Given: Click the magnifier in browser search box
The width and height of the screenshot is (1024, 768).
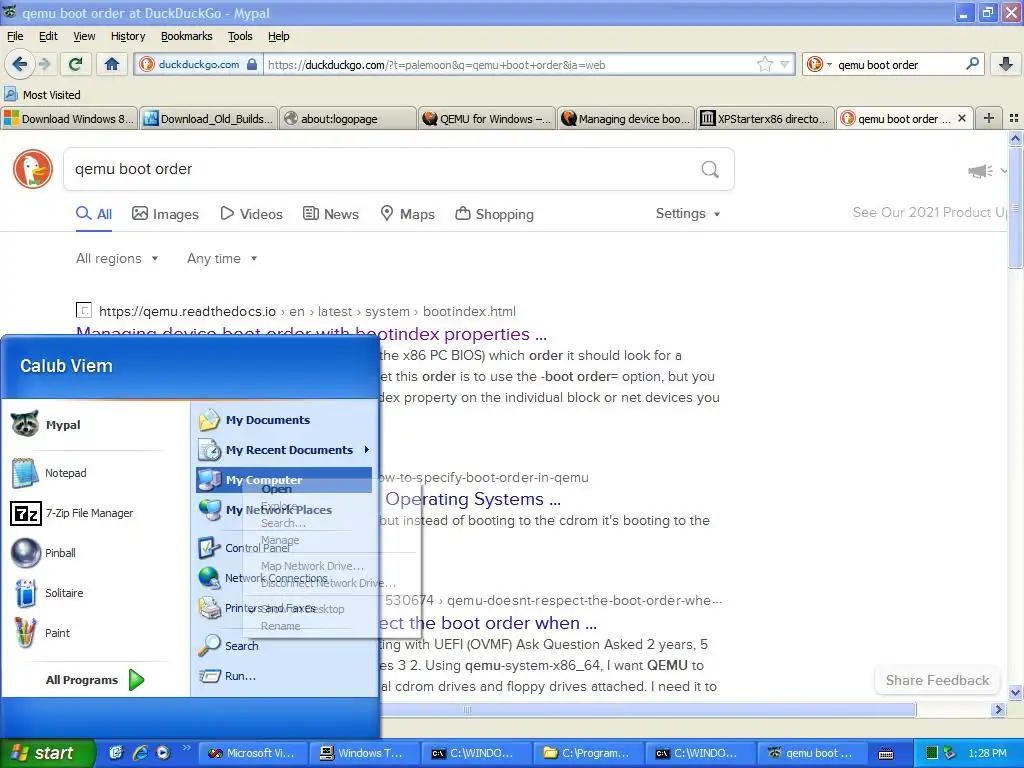Looking at the screenshot, I should (972, 64).
